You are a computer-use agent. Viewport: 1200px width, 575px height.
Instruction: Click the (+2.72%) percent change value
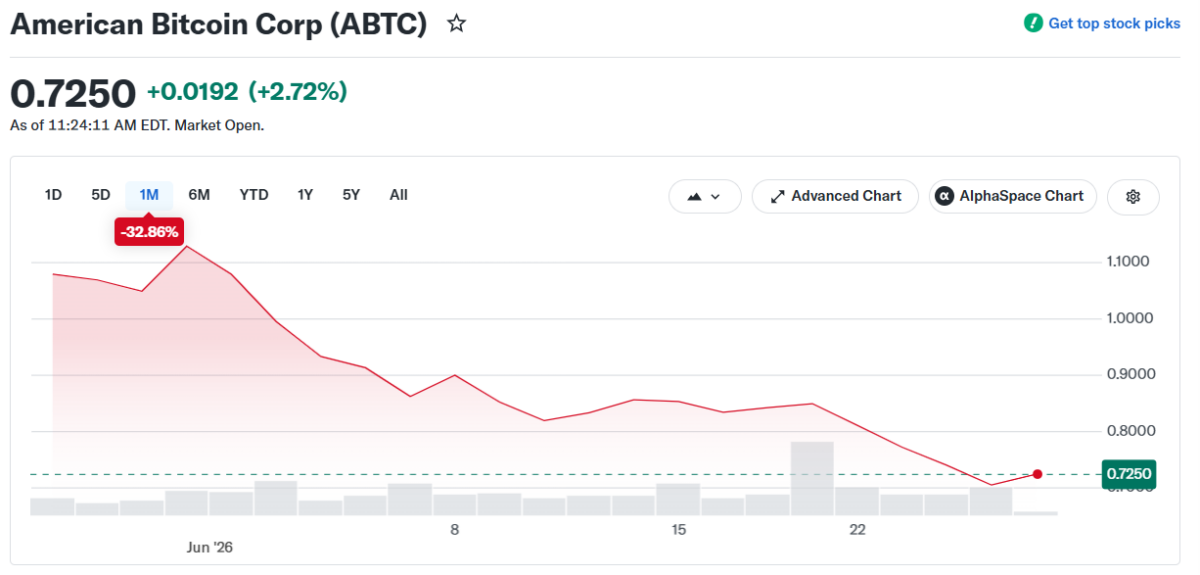(x=298, y=92)
